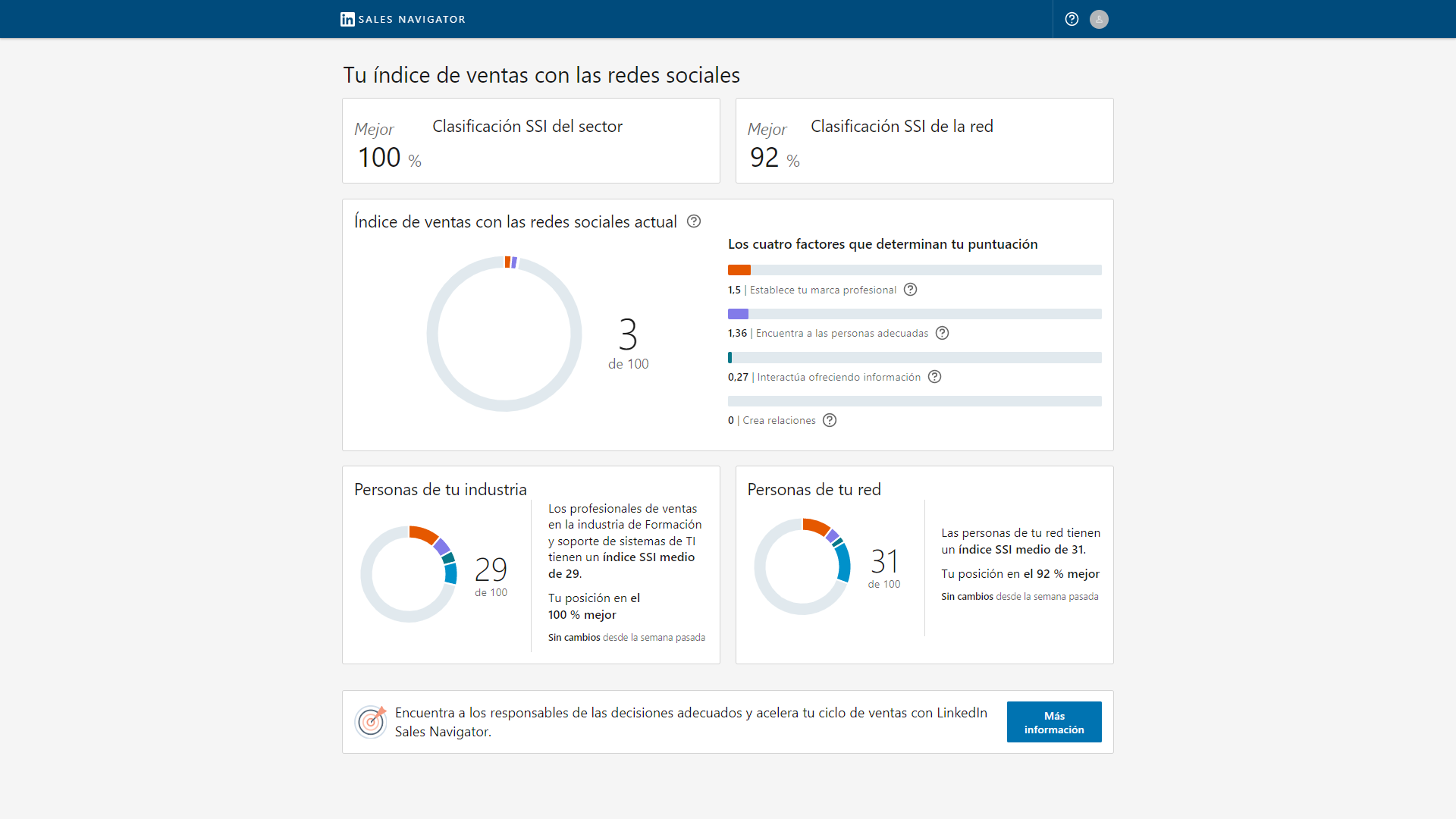Screen dimensions: 1456x819
Task: Click the Personas de tu industria donut chart
Action: coord(409,574)
